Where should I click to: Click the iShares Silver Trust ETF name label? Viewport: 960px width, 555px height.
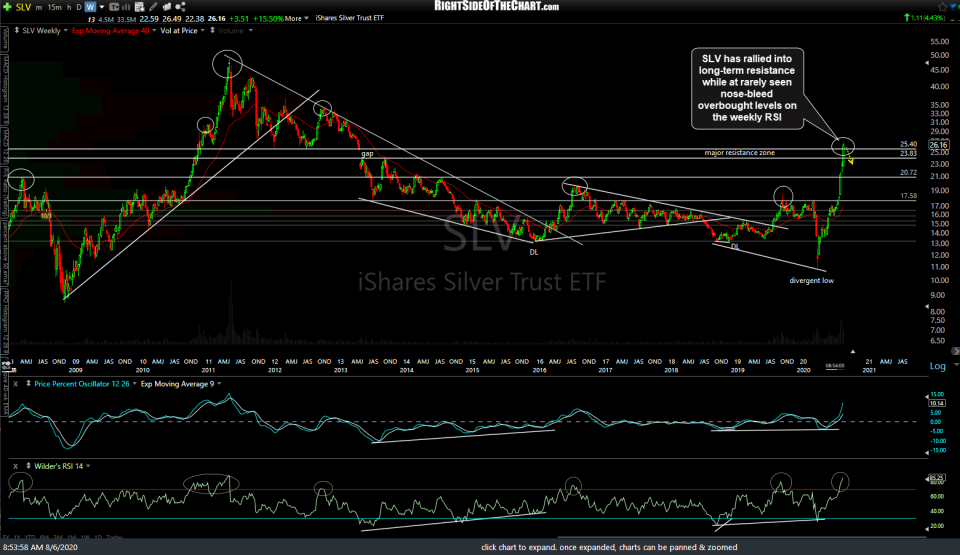pyautogui.click(x=350, y=18)
